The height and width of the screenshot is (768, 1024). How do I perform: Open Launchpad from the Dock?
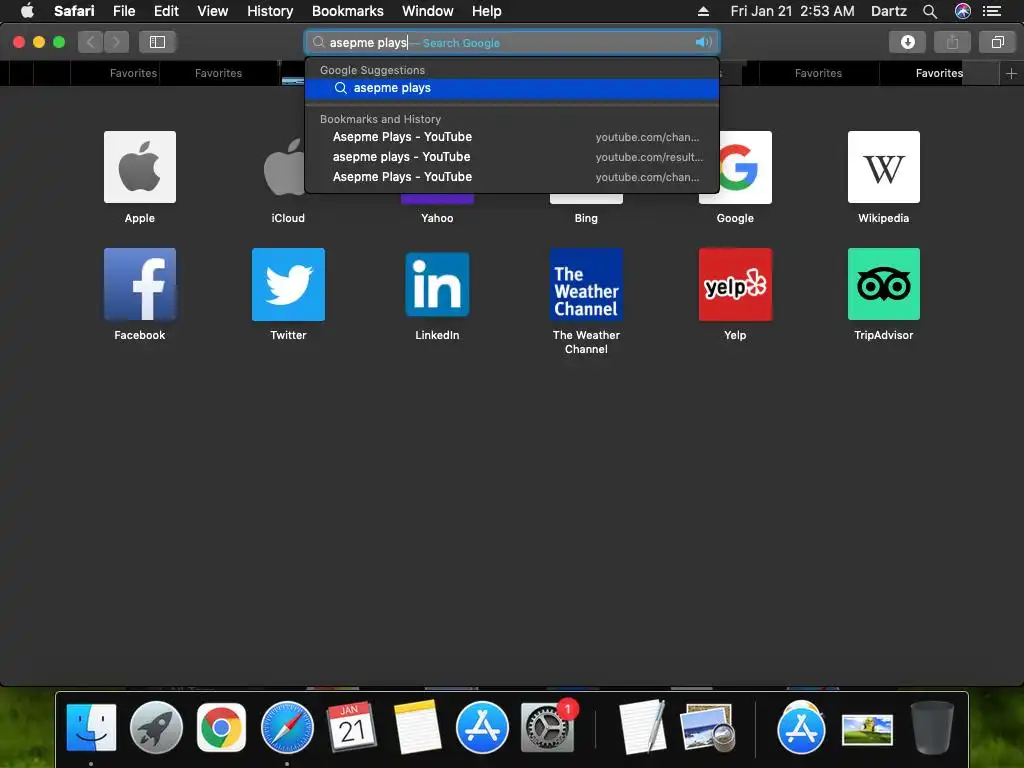click(x=156, y=728)
